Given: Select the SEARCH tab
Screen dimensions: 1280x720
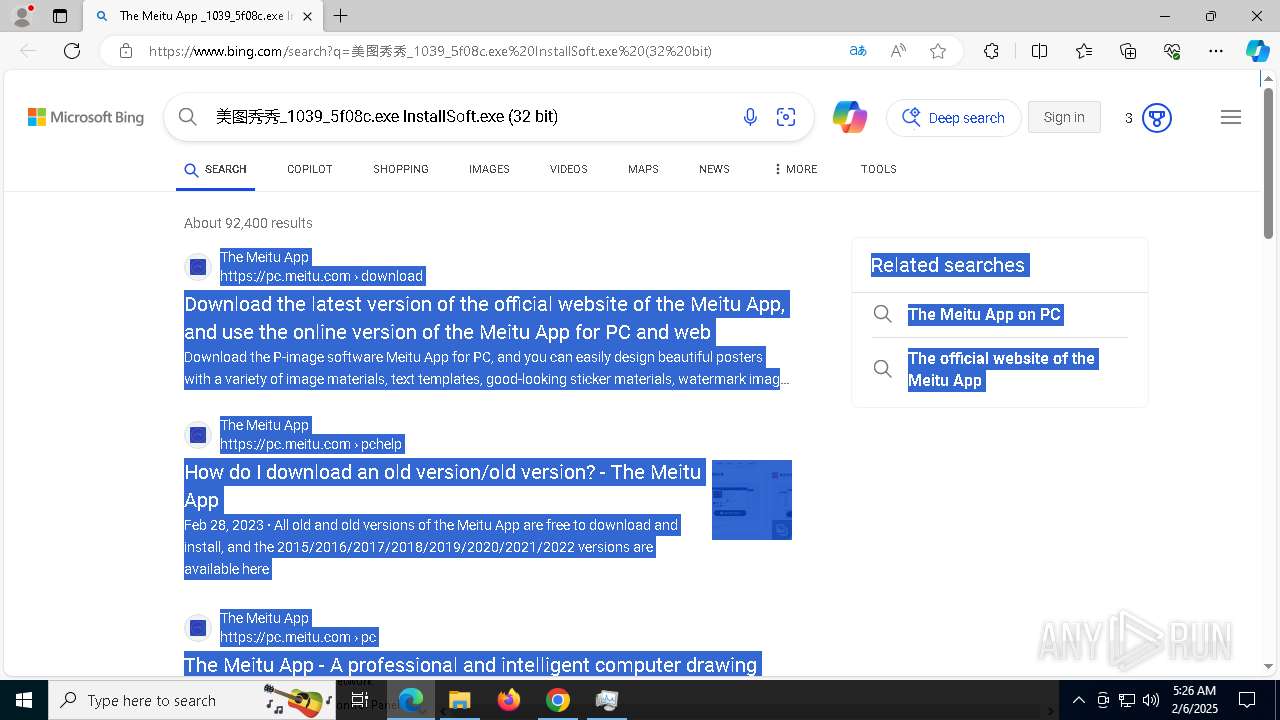Looking at the screenshot, I should [216, 170].
